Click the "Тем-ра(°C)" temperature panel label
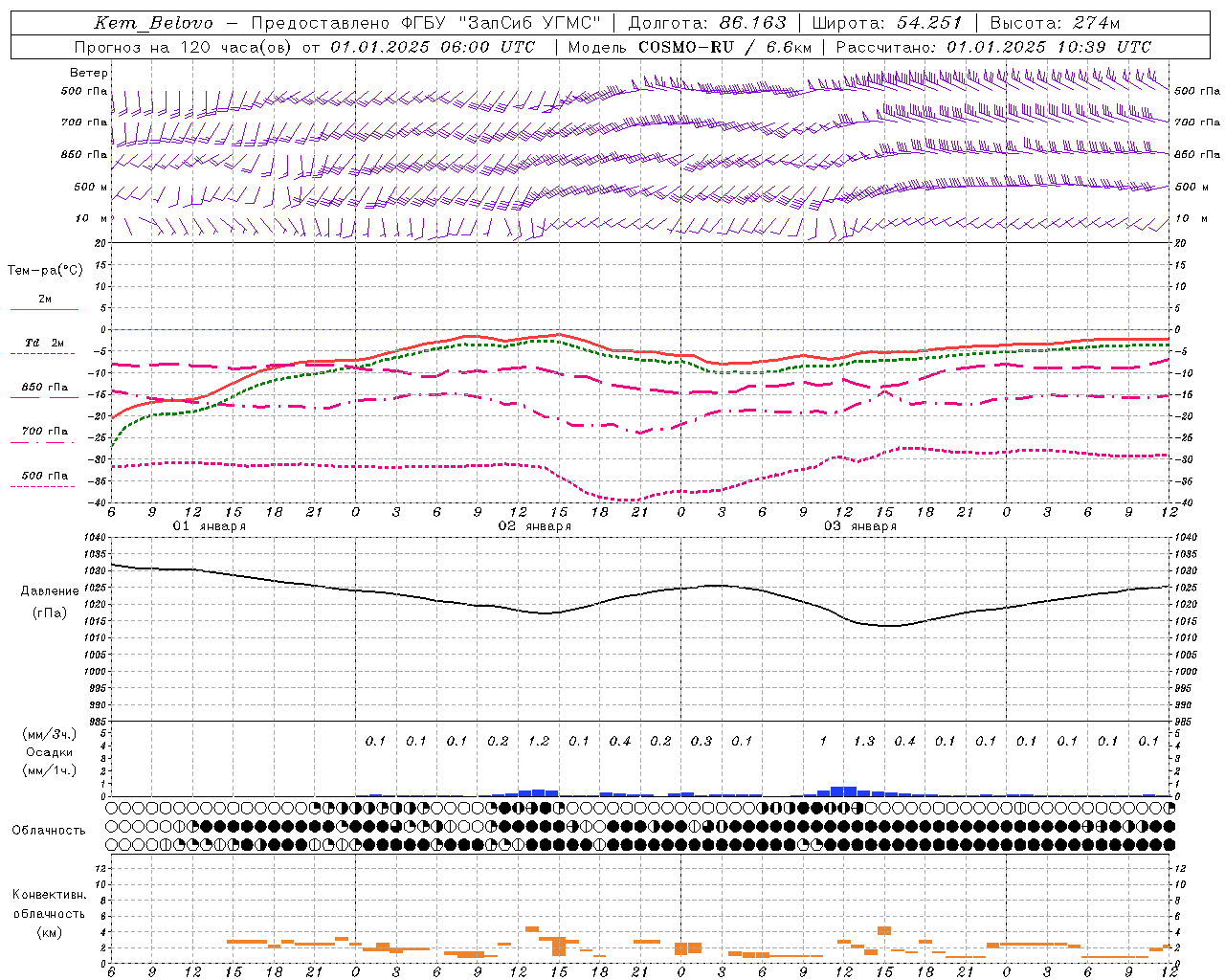The height and width of the screenshot is (980, 1225). (45, 271)
